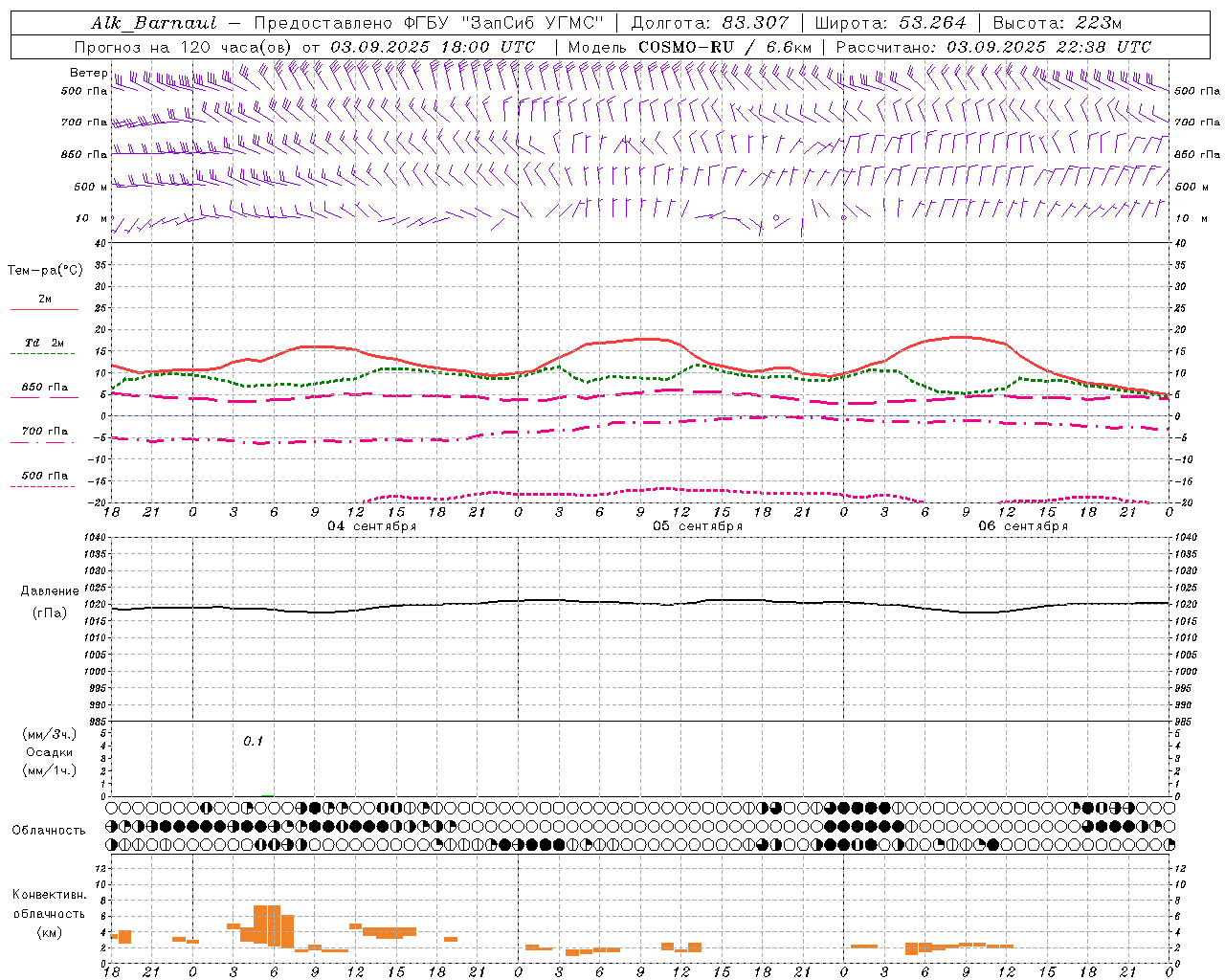Select the 'ЗапСиб УГМС' provider text
1225x980 pixels.
(534, 23)
